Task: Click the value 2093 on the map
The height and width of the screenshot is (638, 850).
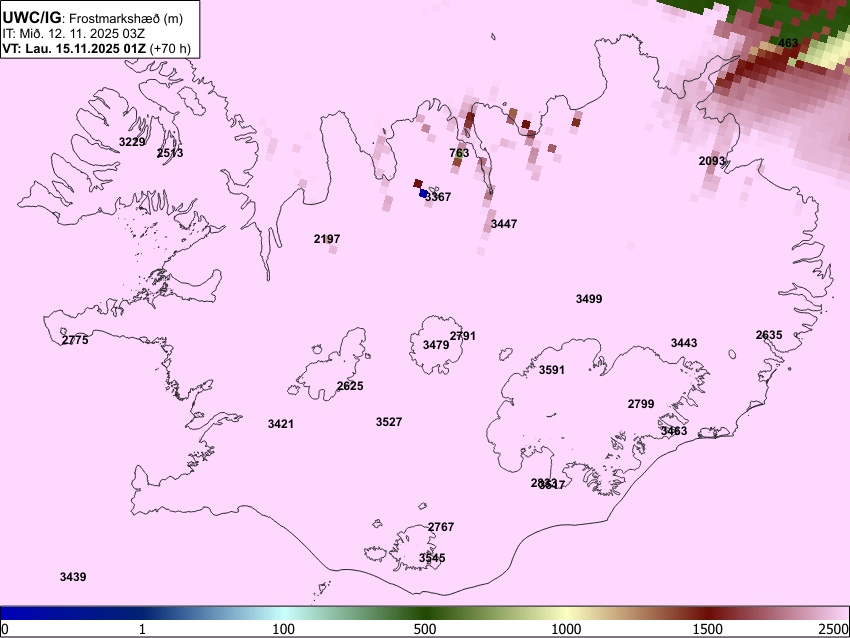Action: [712, 161]
